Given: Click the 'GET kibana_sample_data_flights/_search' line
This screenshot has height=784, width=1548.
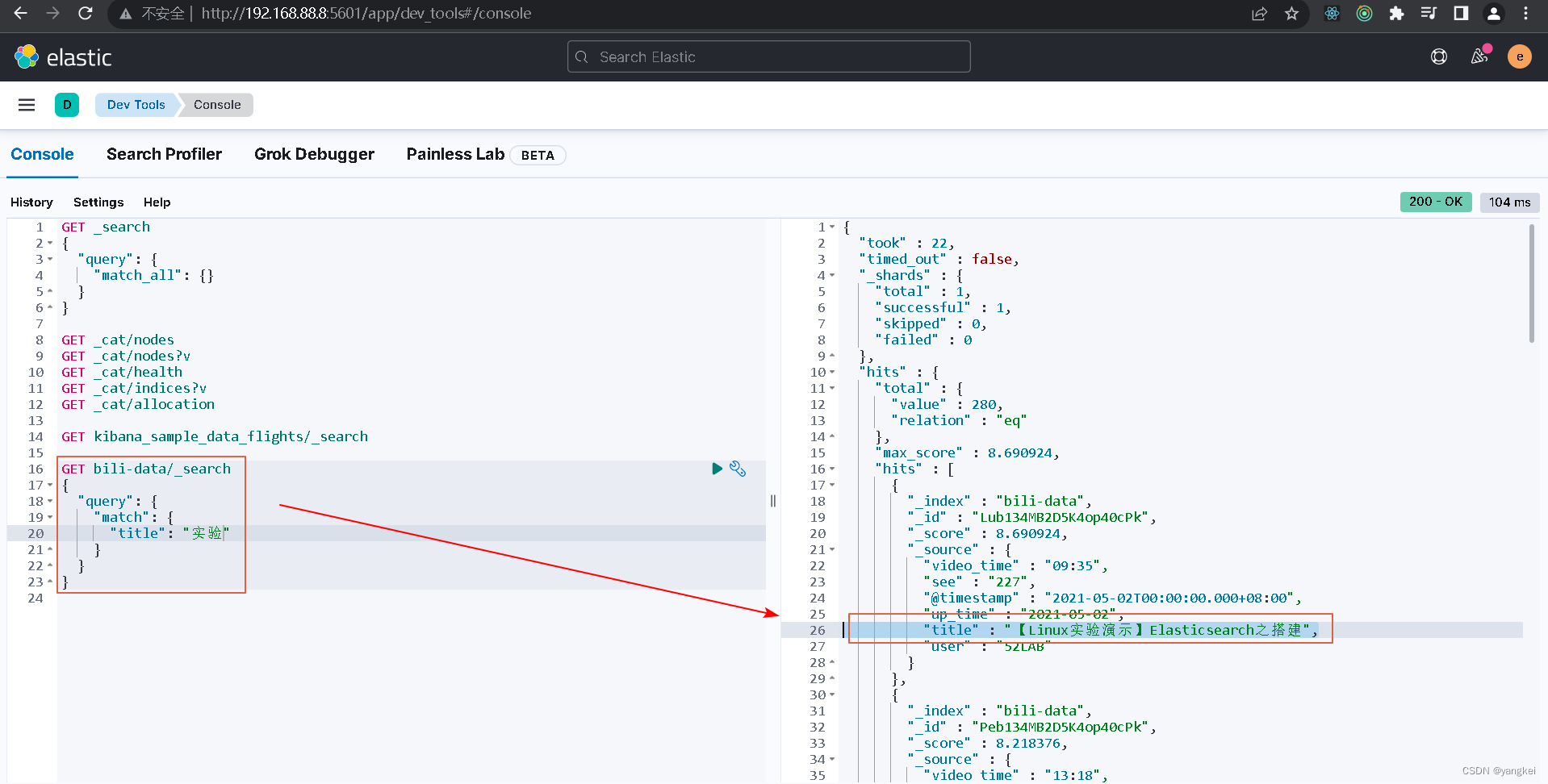Looking at the screenshot, I should tap(215, 436).
